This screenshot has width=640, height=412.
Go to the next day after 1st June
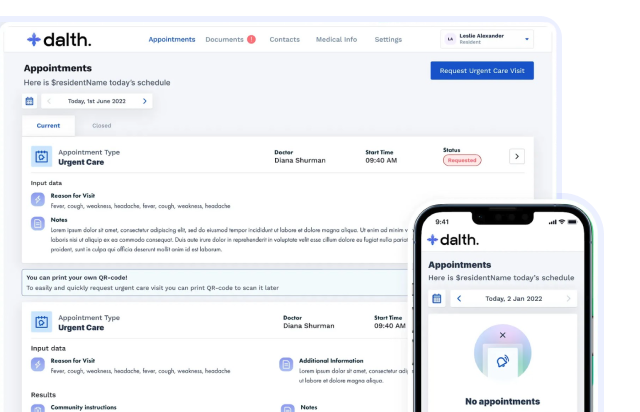(x=144, y=101)
